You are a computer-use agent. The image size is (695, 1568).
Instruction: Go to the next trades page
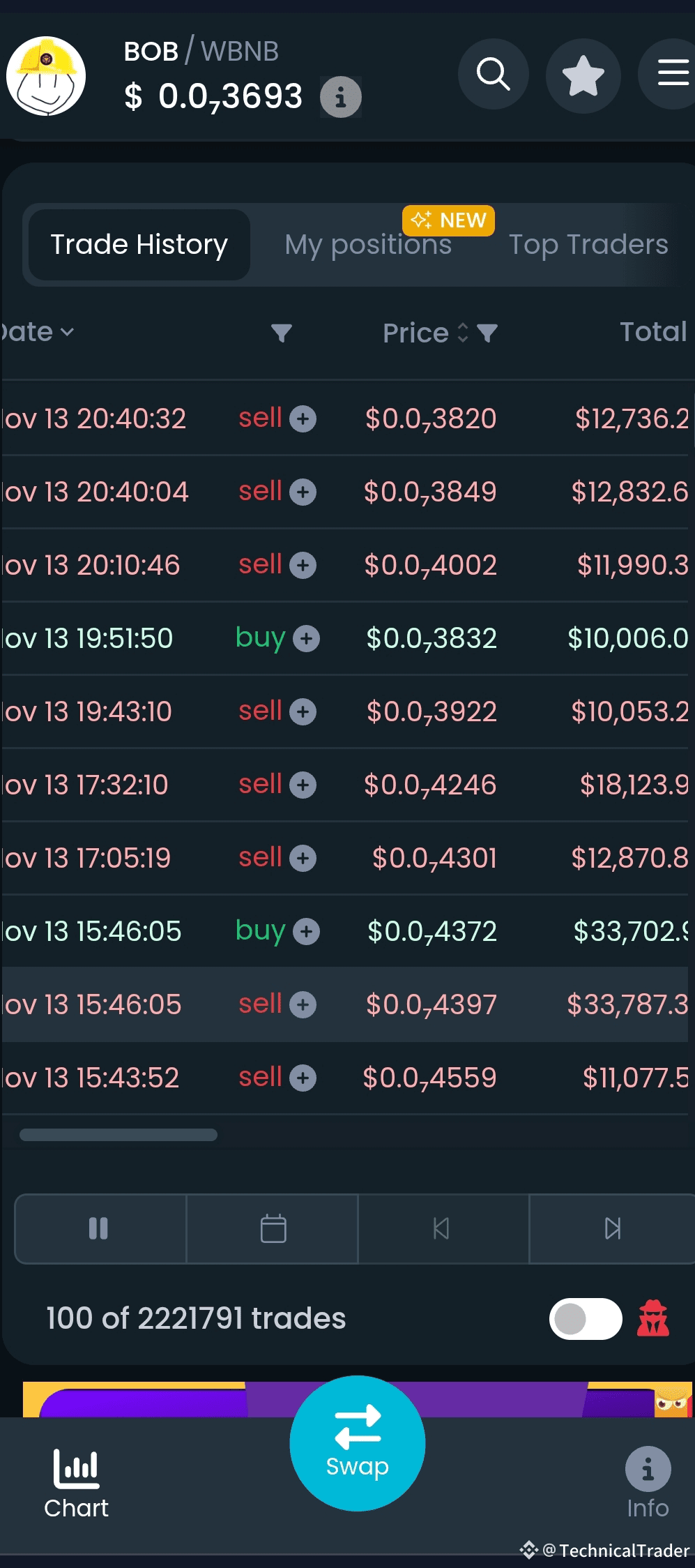(612, 1228)
